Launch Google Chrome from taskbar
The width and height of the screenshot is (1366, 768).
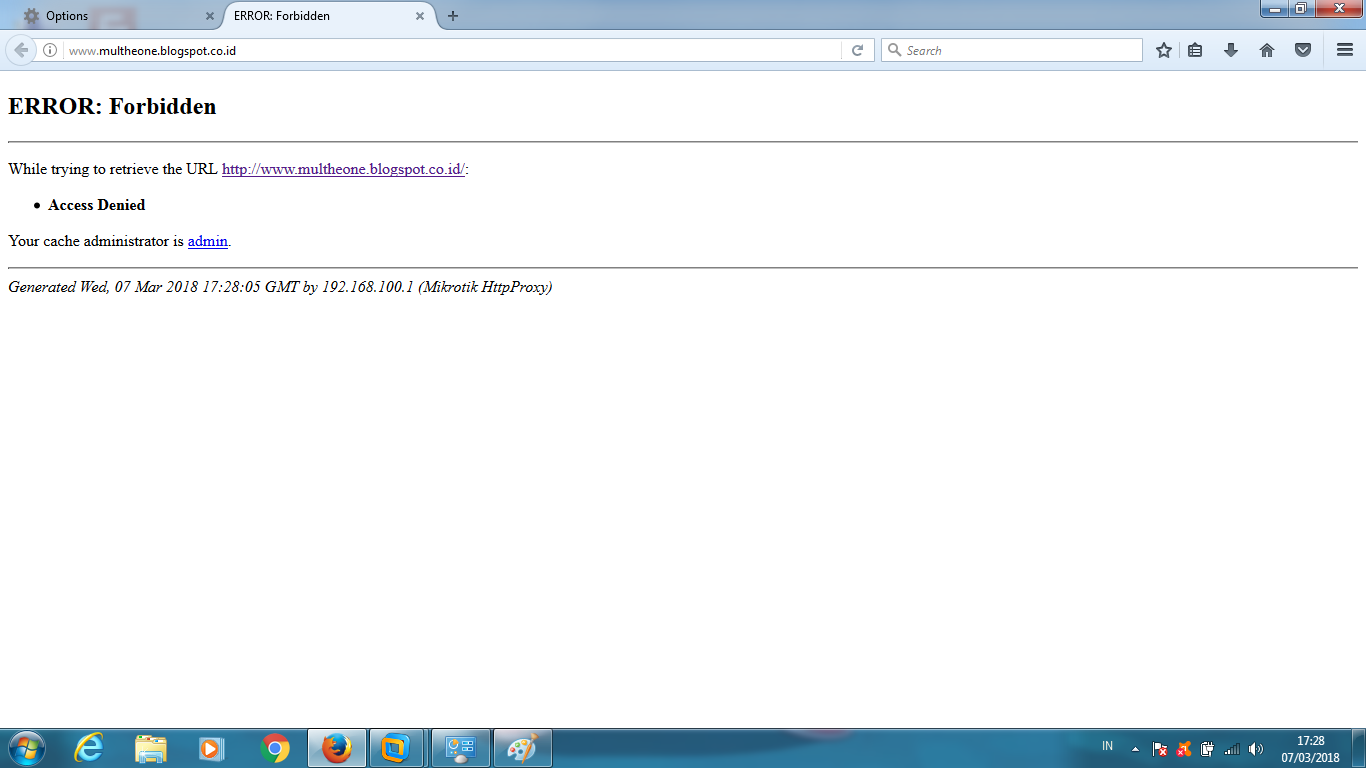275,748
